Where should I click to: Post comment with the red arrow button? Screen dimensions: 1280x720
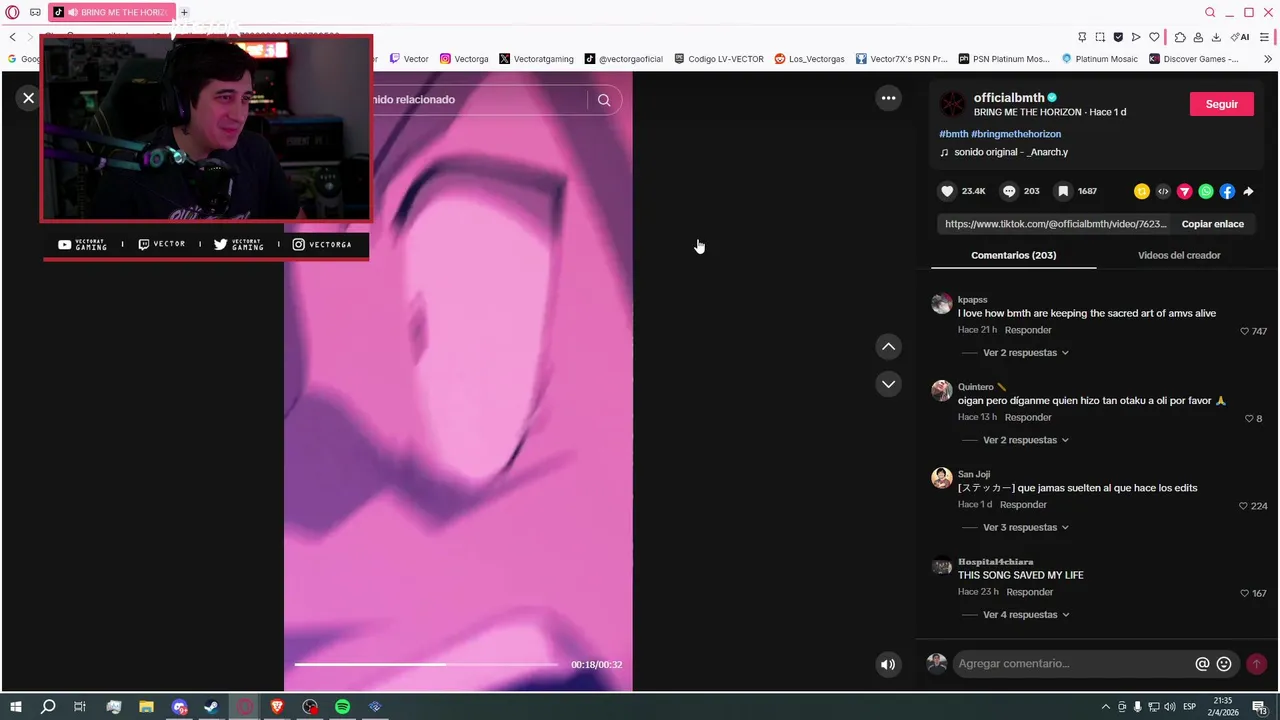click(1256, 664)
